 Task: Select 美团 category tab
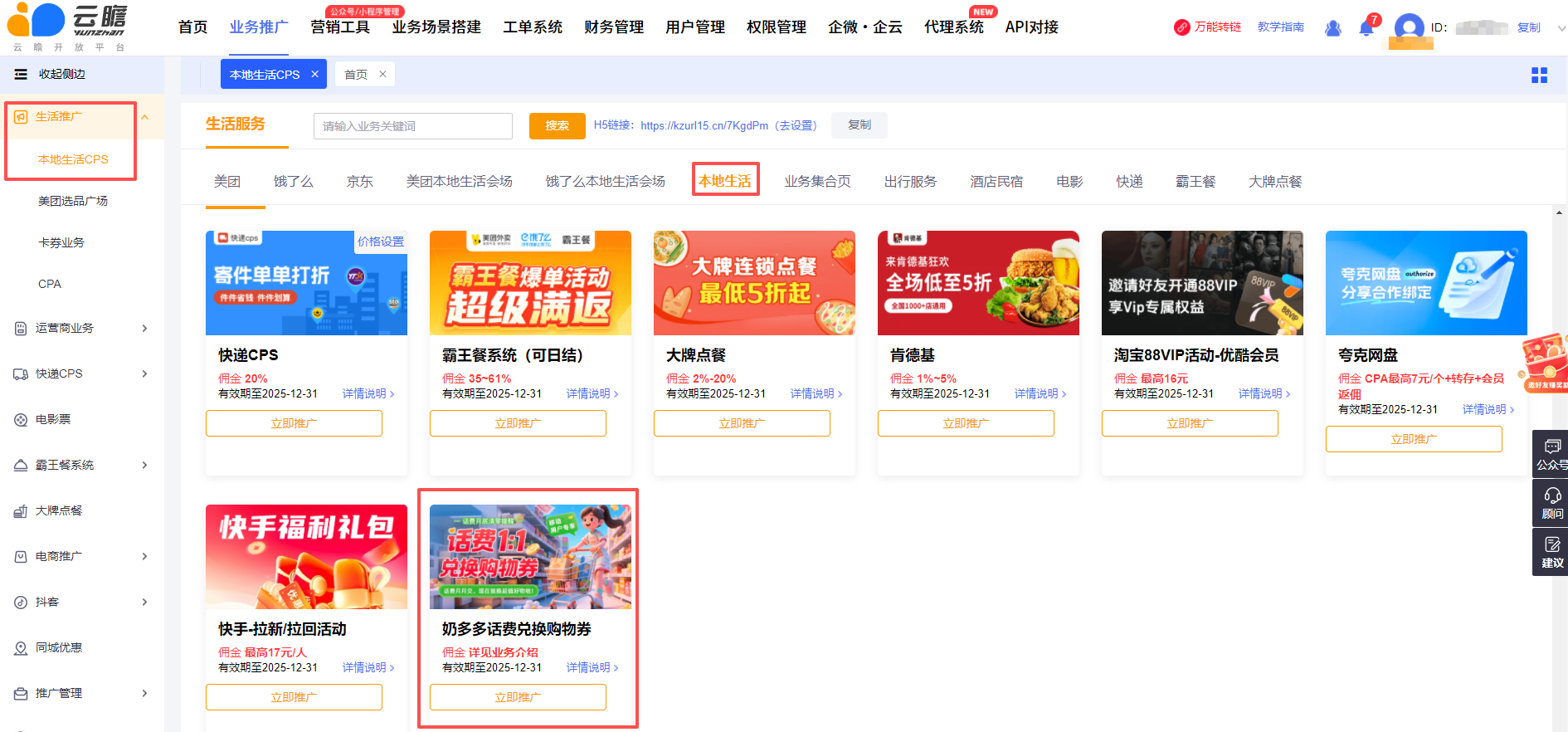(x=227, y=181)
